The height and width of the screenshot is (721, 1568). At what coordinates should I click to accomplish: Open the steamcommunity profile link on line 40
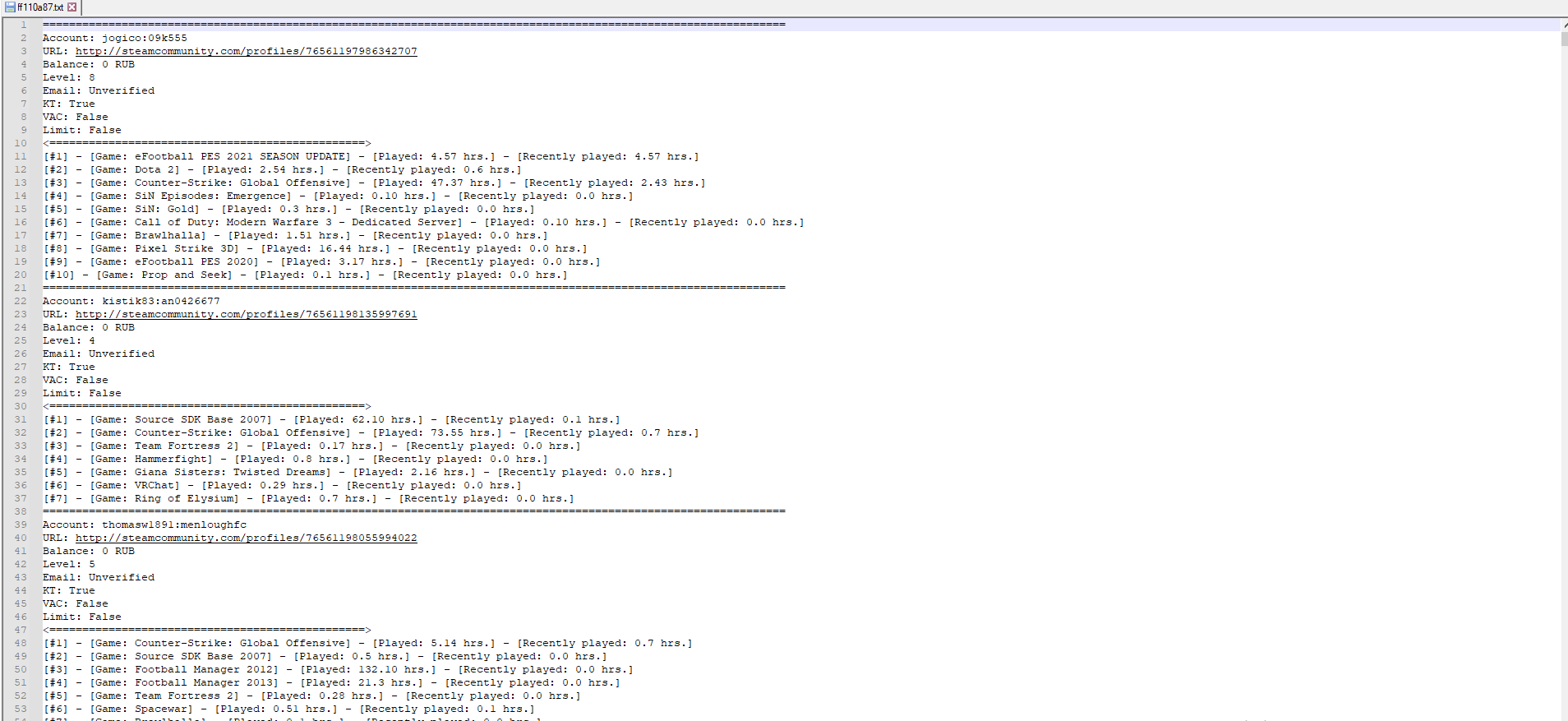[x=246, y=538]
